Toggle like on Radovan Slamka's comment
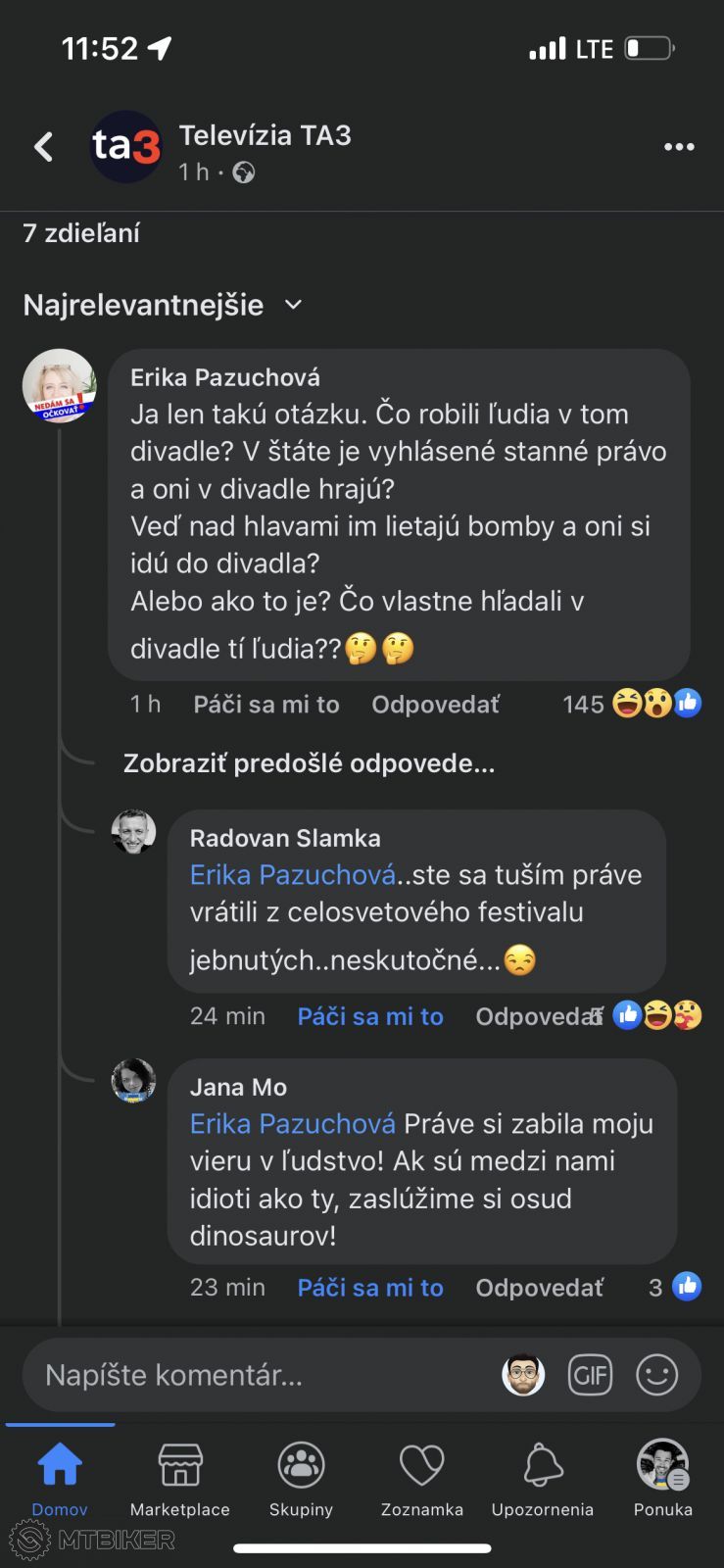Image resolution: width=724 pixels, height=1568 pixels. click(x=370, y=1016)
